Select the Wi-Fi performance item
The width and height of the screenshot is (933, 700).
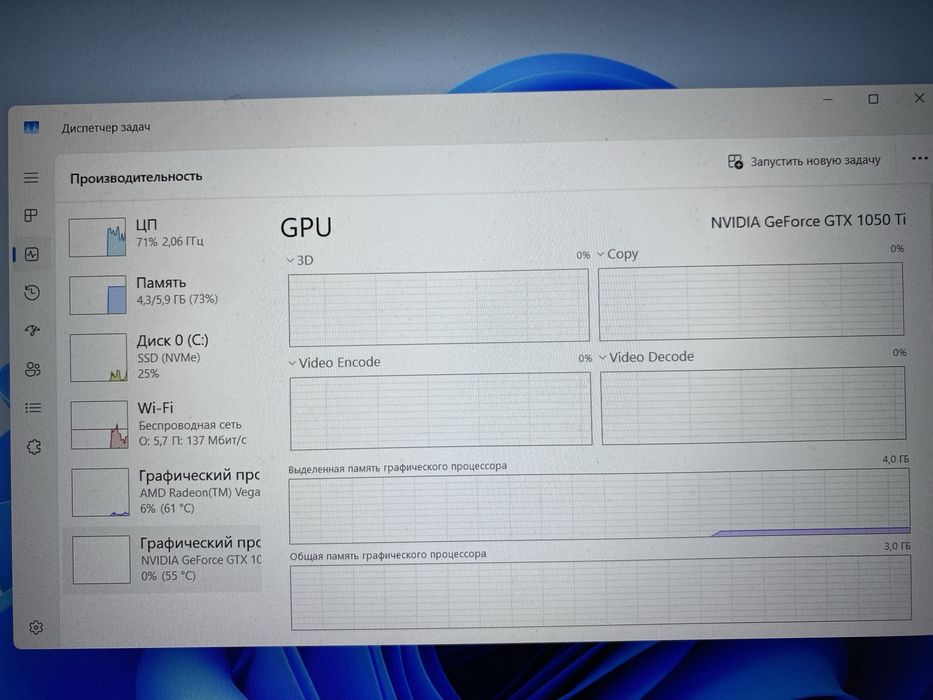pos(163,424)
